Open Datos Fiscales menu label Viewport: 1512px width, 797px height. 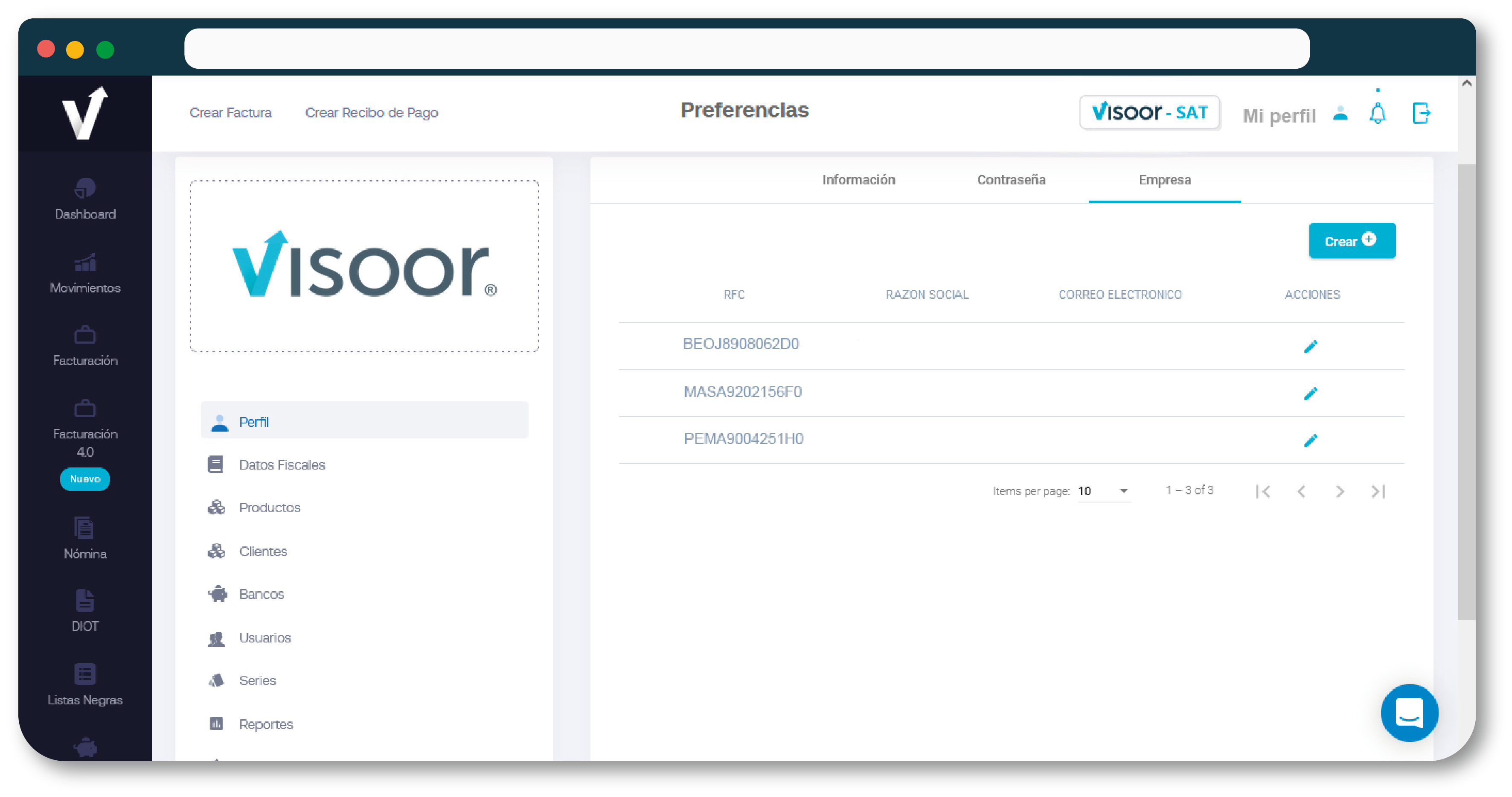pos(282,464)
